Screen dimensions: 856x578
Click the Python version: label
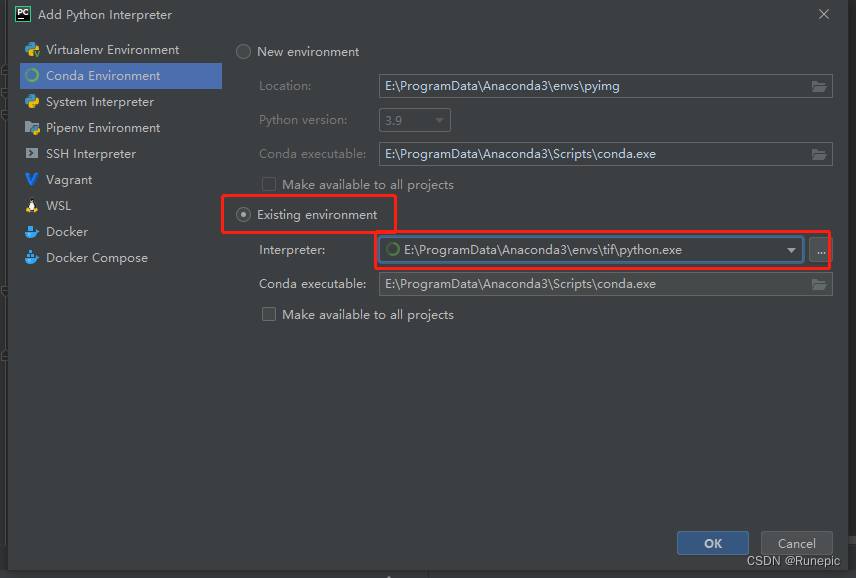point(303,120)
